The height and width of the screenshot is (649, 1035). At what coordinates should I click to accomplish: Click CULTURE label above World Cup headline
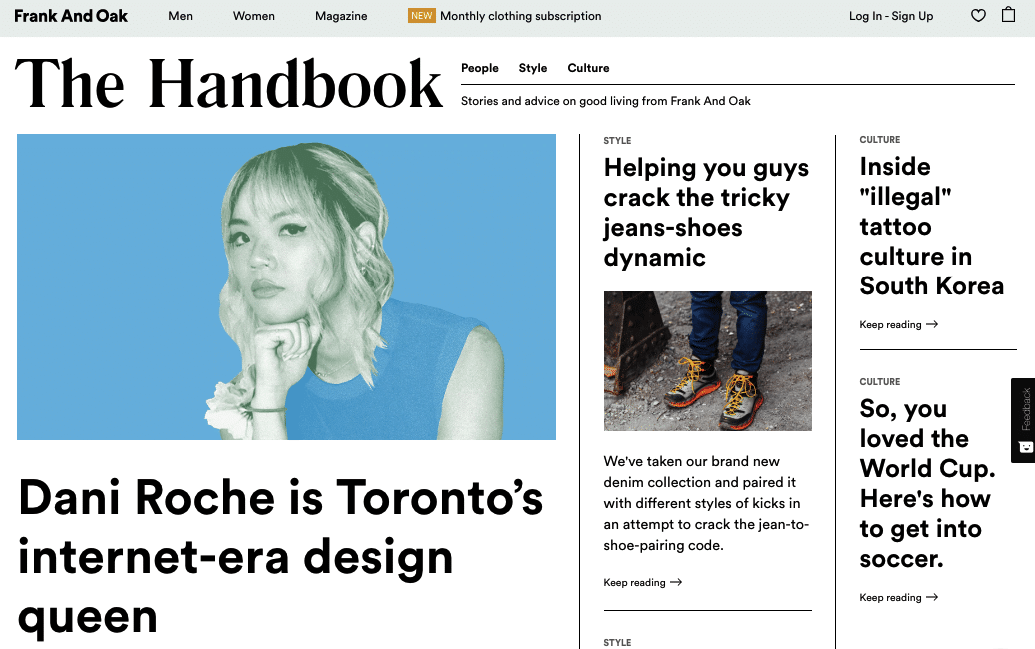pyautogui.click(x=880, y=382)
